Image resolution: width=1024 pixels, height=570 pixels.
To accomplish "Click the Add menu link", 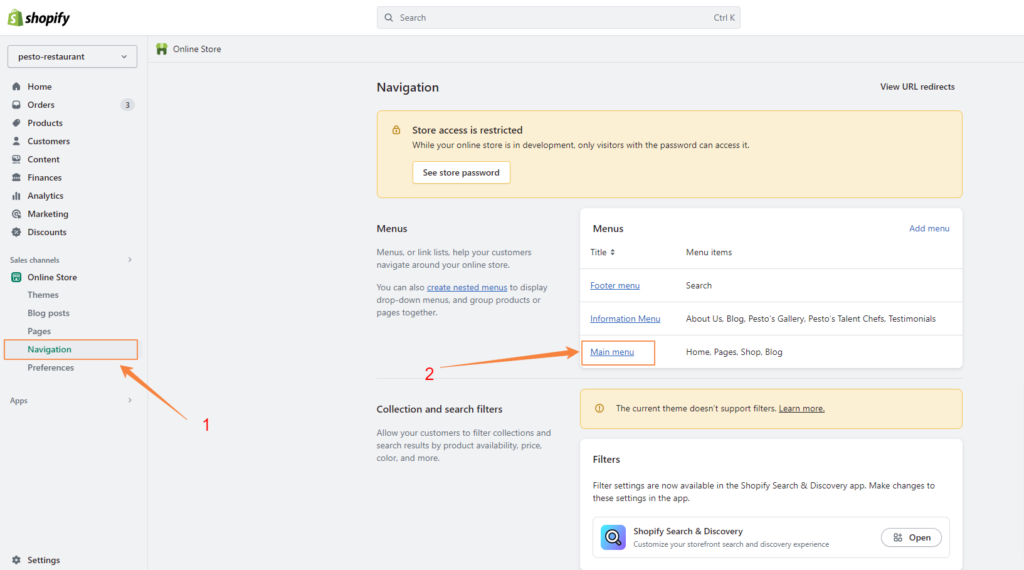I will pyautogui.click(x=929, y=229).
